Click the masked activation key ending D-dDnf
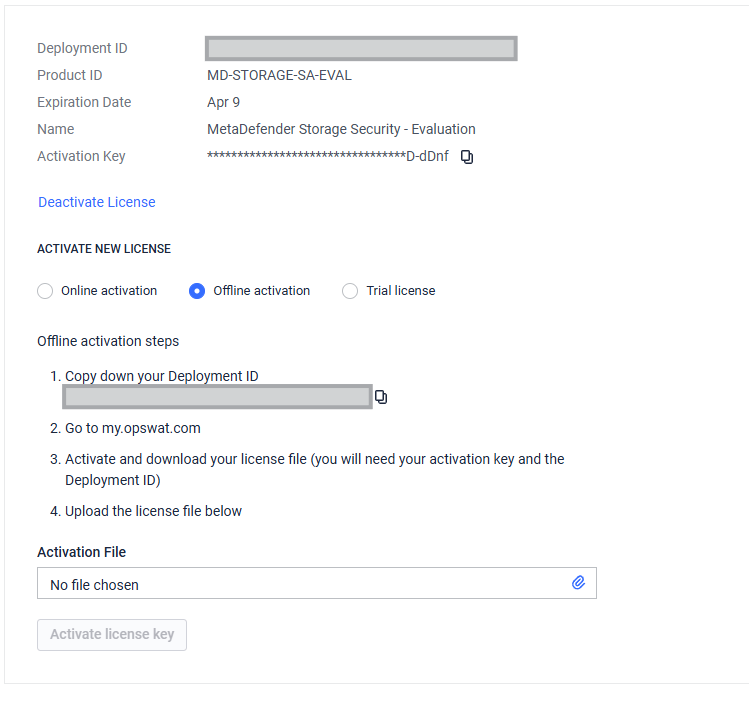Screen dimensions: 749x707 point(328,156)
